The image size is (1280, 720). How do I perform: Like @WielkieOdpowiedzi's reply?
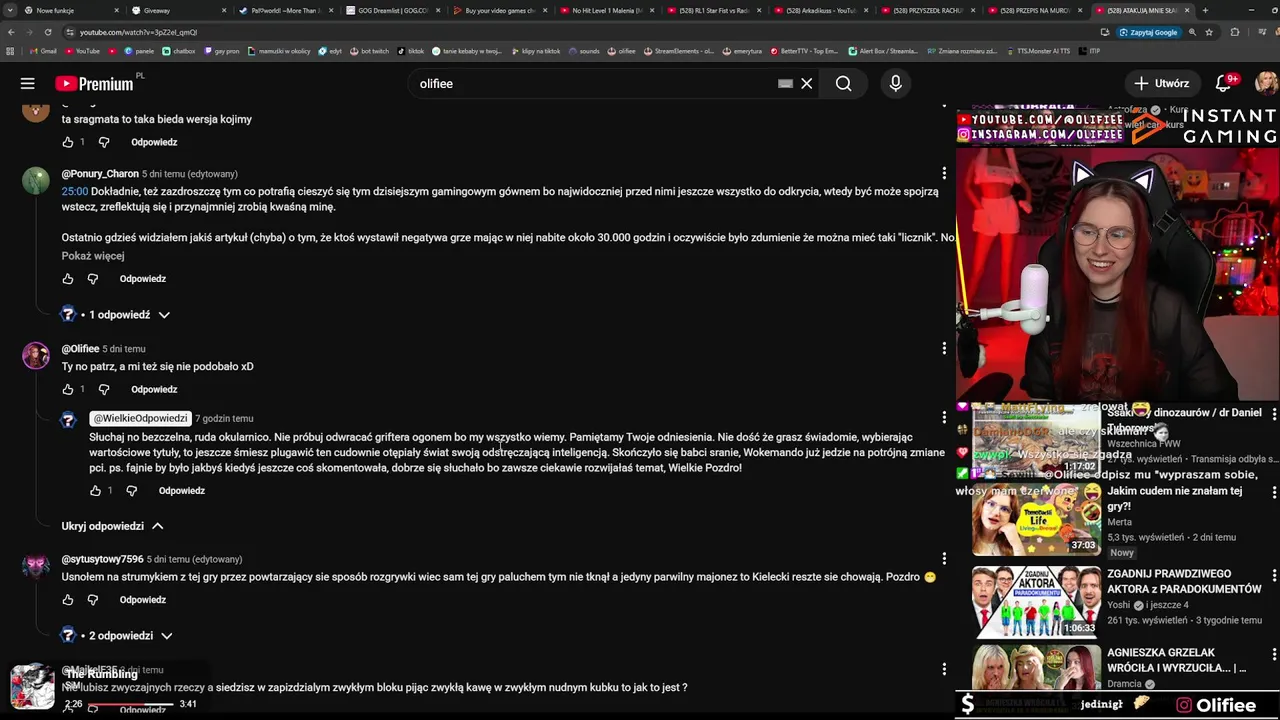(x=96, y=491)
